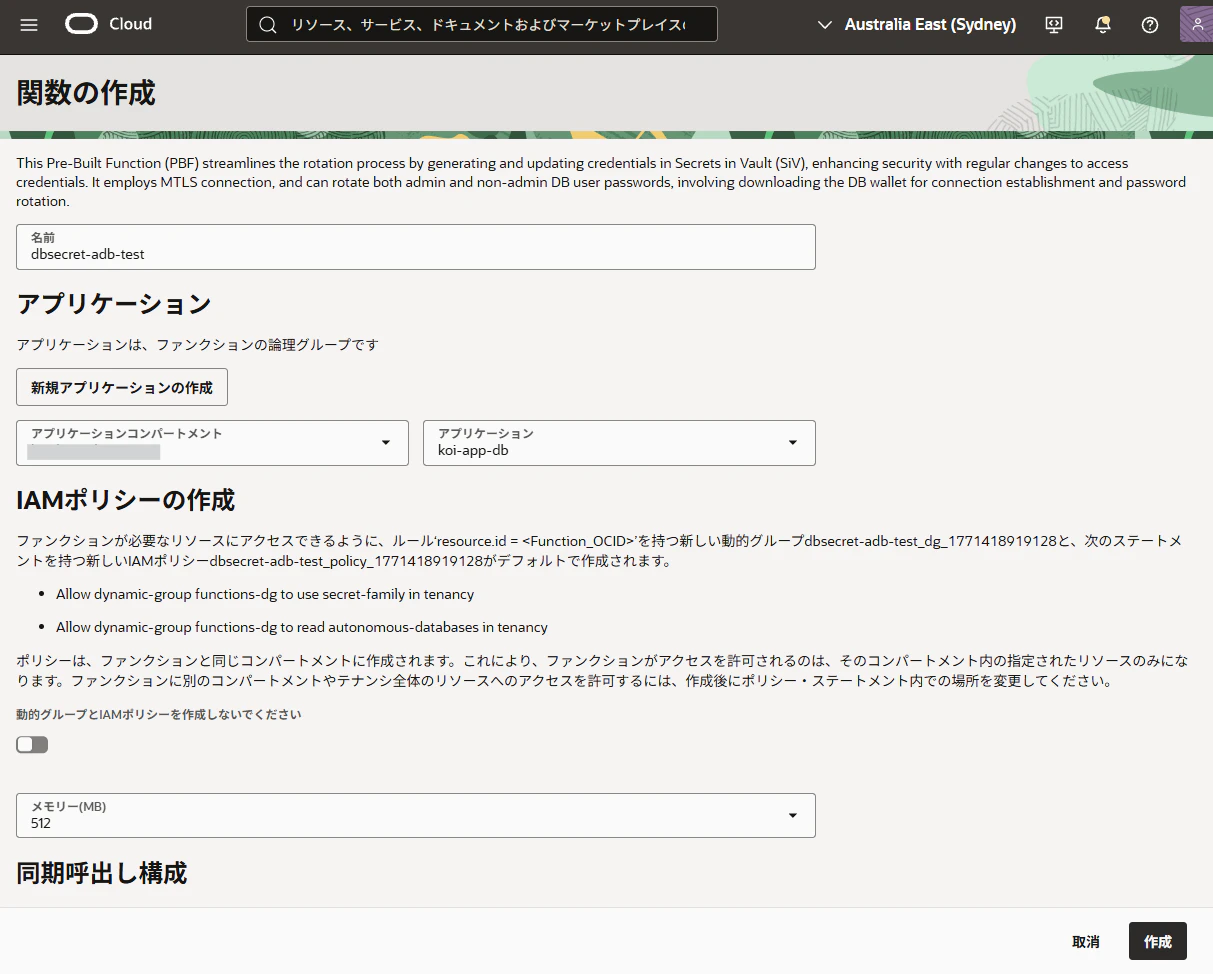Click the 同期呼出し構成 section heading
The height and width of the screenshot is (974, 1213).
tap(102, 873)
